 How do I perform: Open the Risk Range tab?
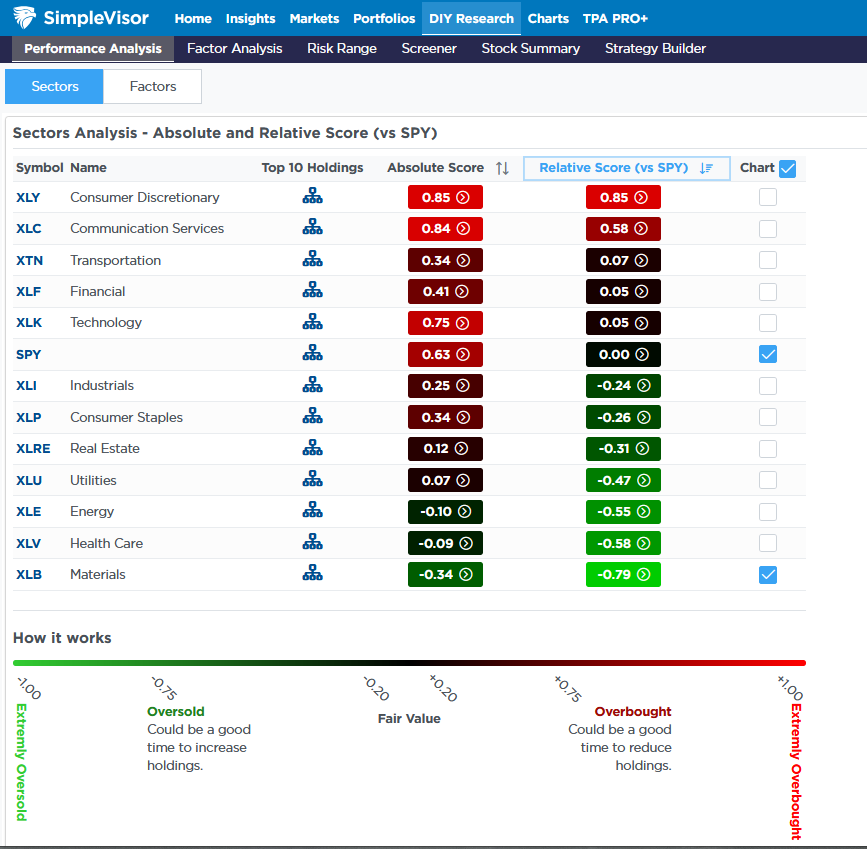(x=342, y=48)
